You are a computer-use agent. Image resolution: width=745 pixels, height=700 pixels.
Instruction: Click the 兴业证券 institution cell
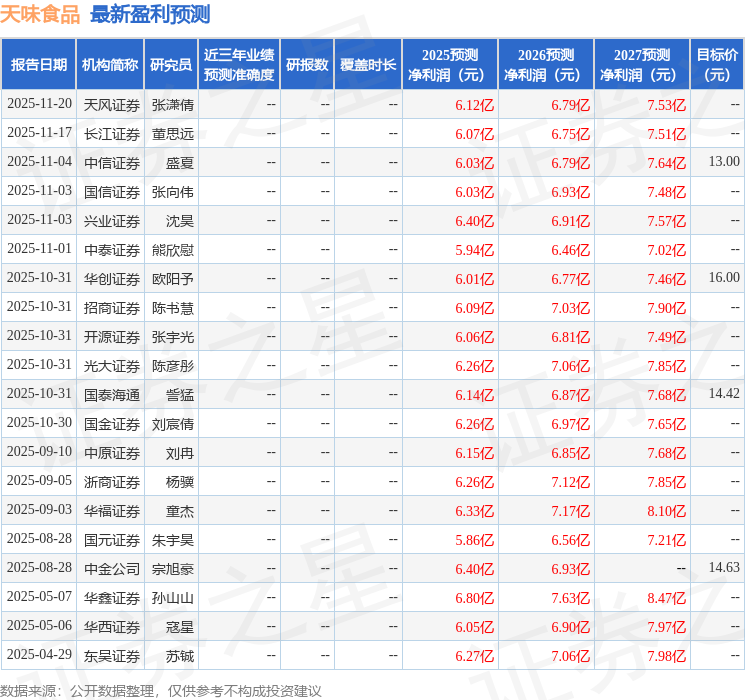coord(112,221)
